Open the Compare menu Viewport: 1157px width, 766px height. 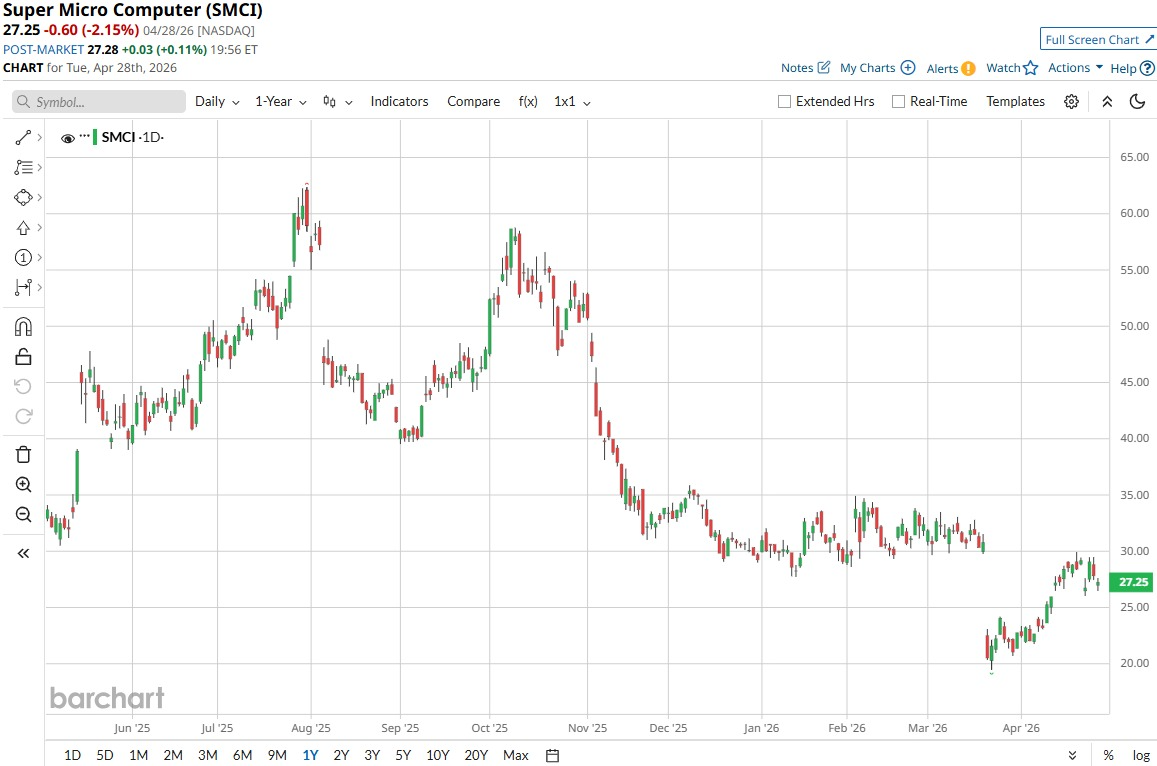tap(473, 102)
